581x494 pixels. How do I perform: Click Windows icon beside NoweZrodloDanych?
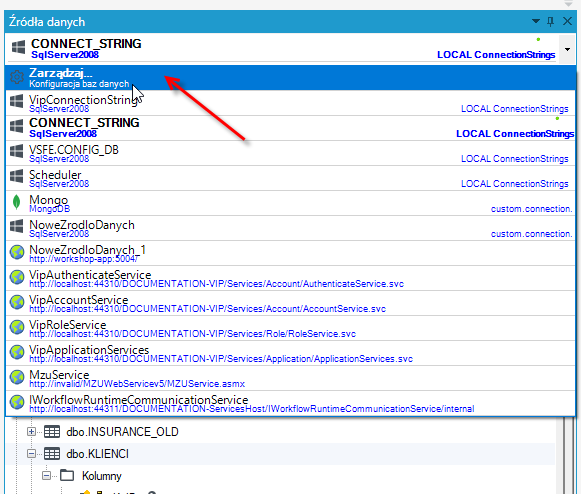click(x=17, y=226)
